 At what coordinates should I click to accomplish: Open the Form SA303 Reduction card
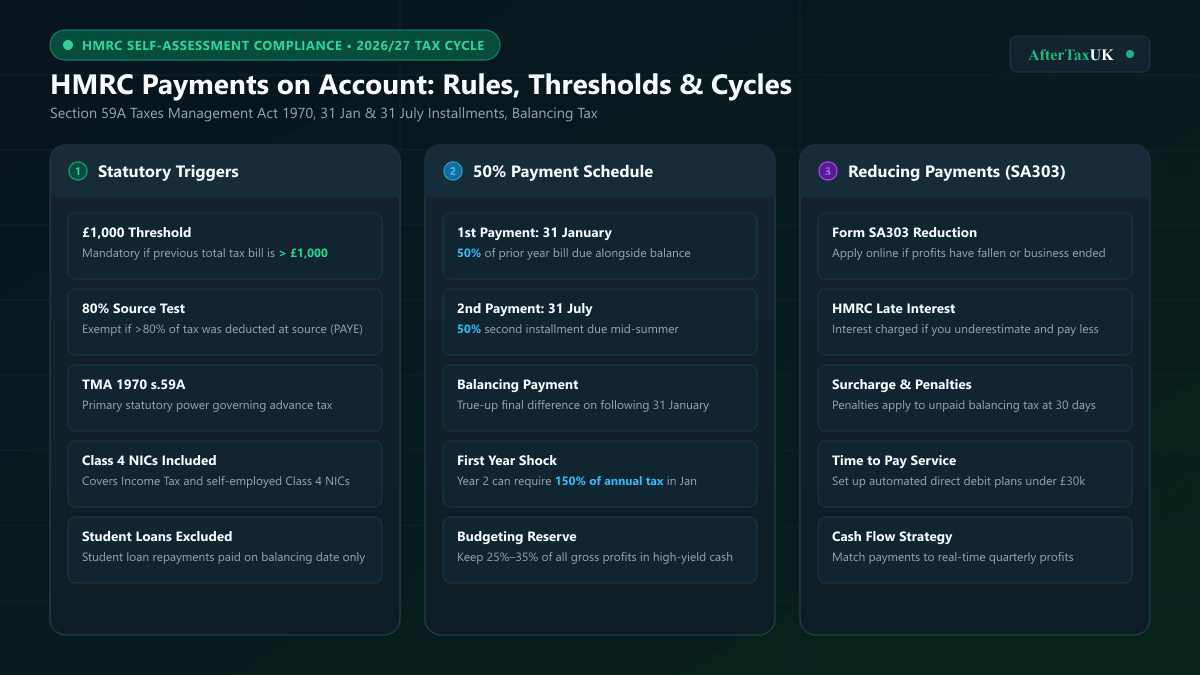975,246
